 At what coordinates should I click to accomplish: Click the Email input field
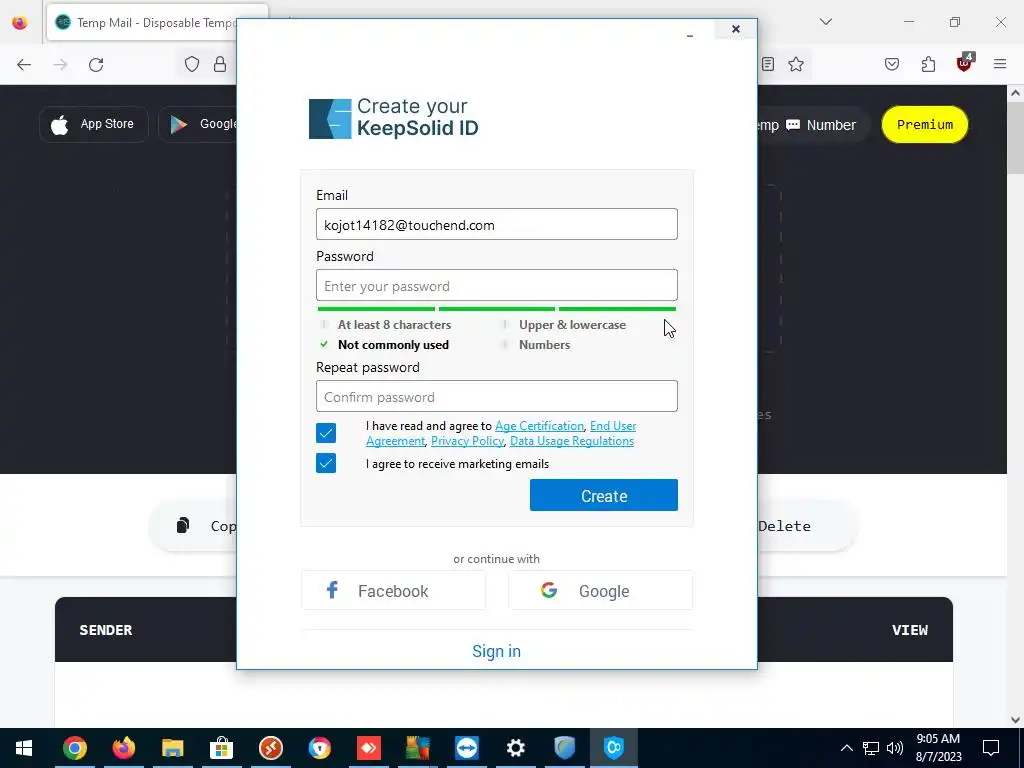tap(496, 224)
